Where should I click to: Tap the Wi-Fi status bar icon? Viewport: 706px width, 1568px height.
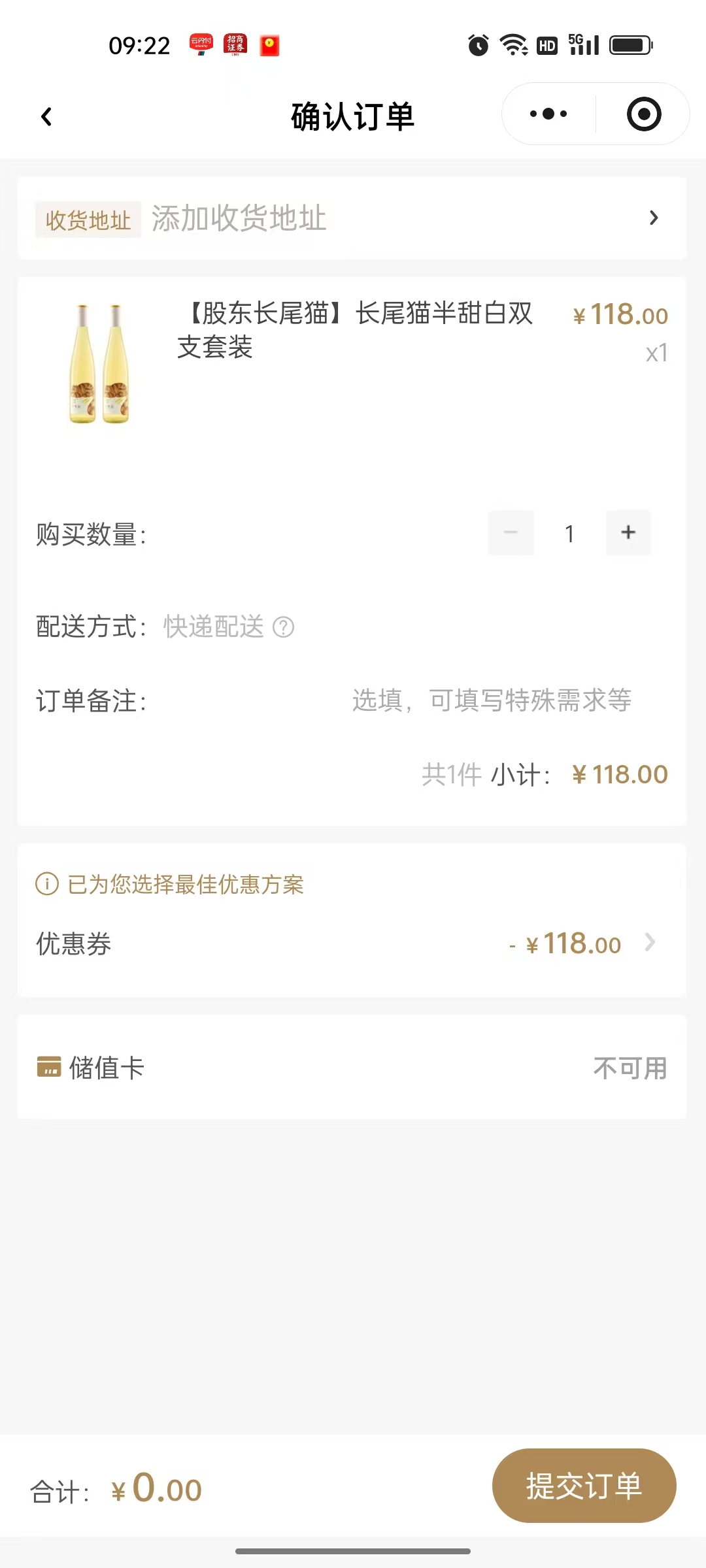tap(514, 45)
